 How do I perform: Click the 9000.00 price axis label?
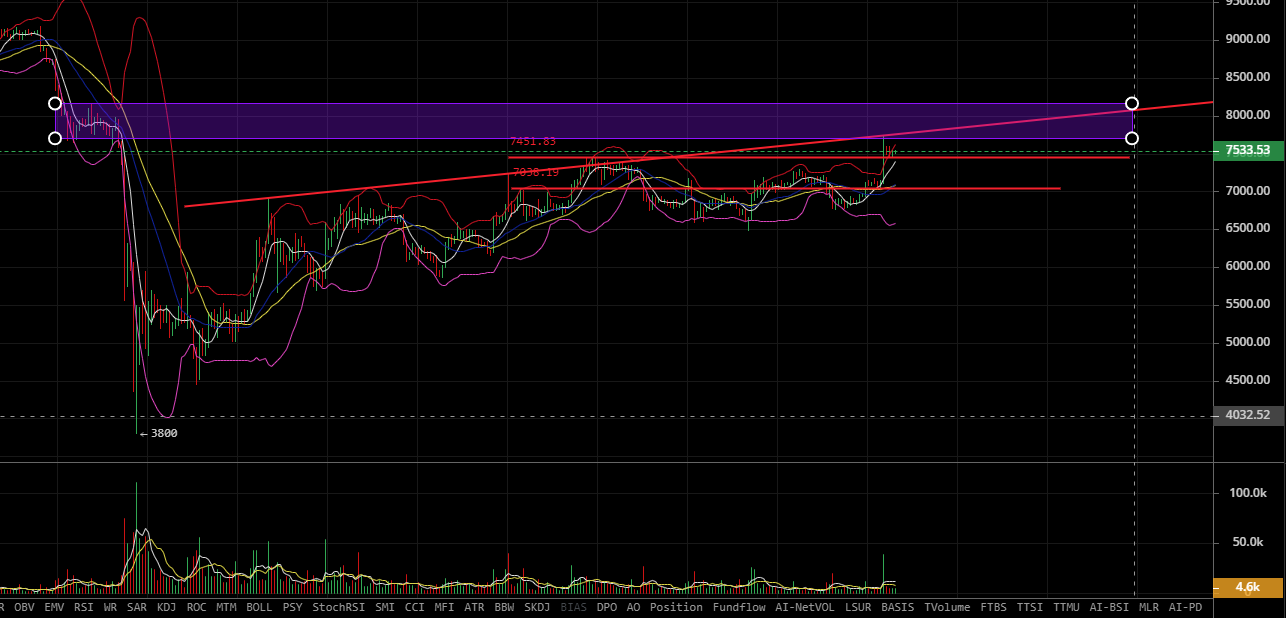pos(1247,39)
